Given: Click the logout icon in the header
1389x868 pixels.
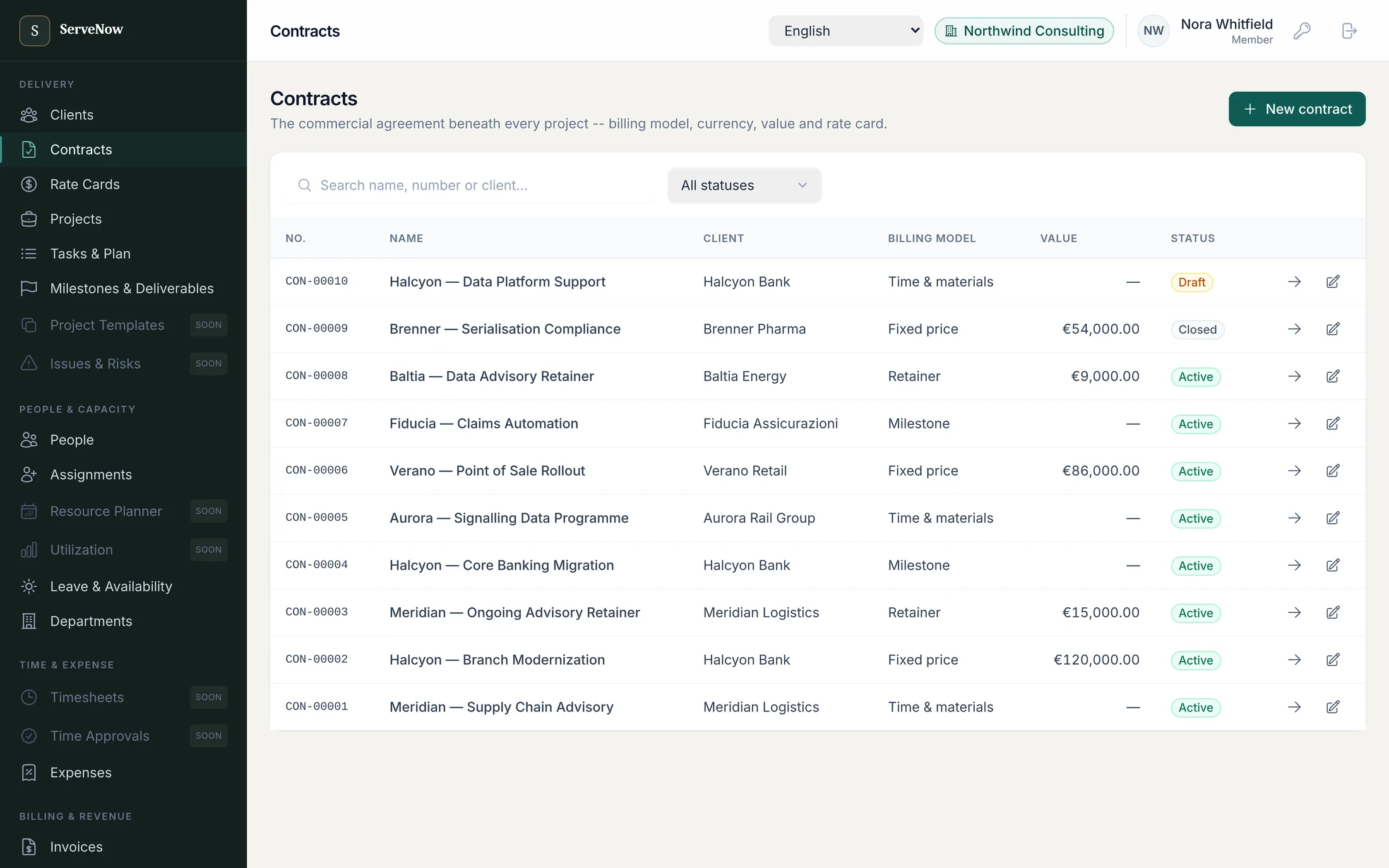Looking at the screenshot, I should tap(1349, 31).
